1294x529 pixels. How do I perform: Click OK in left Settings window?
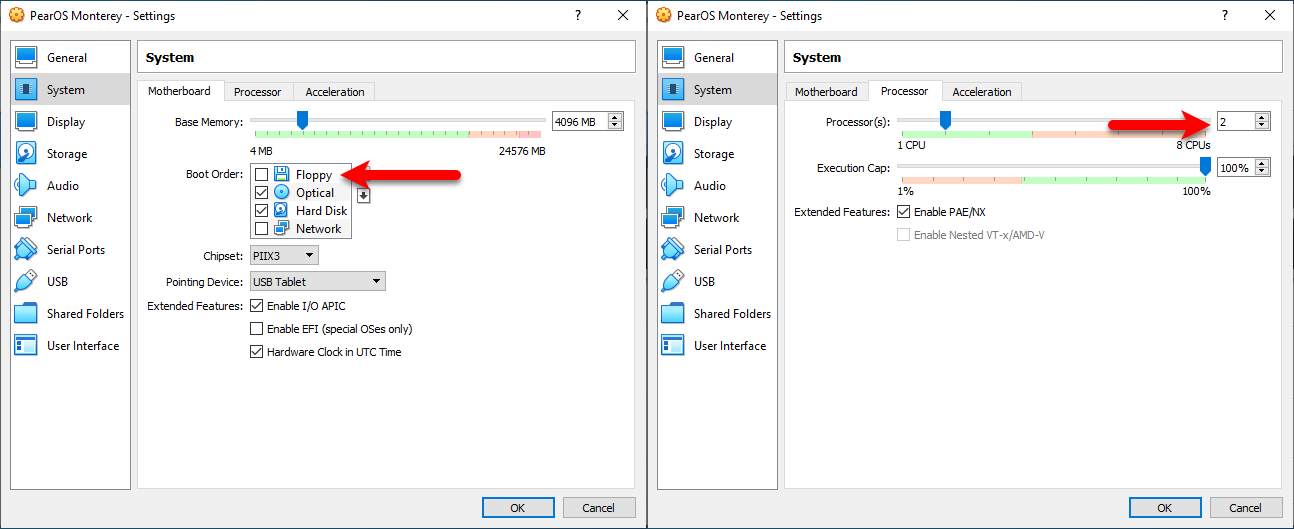(517, 508)
